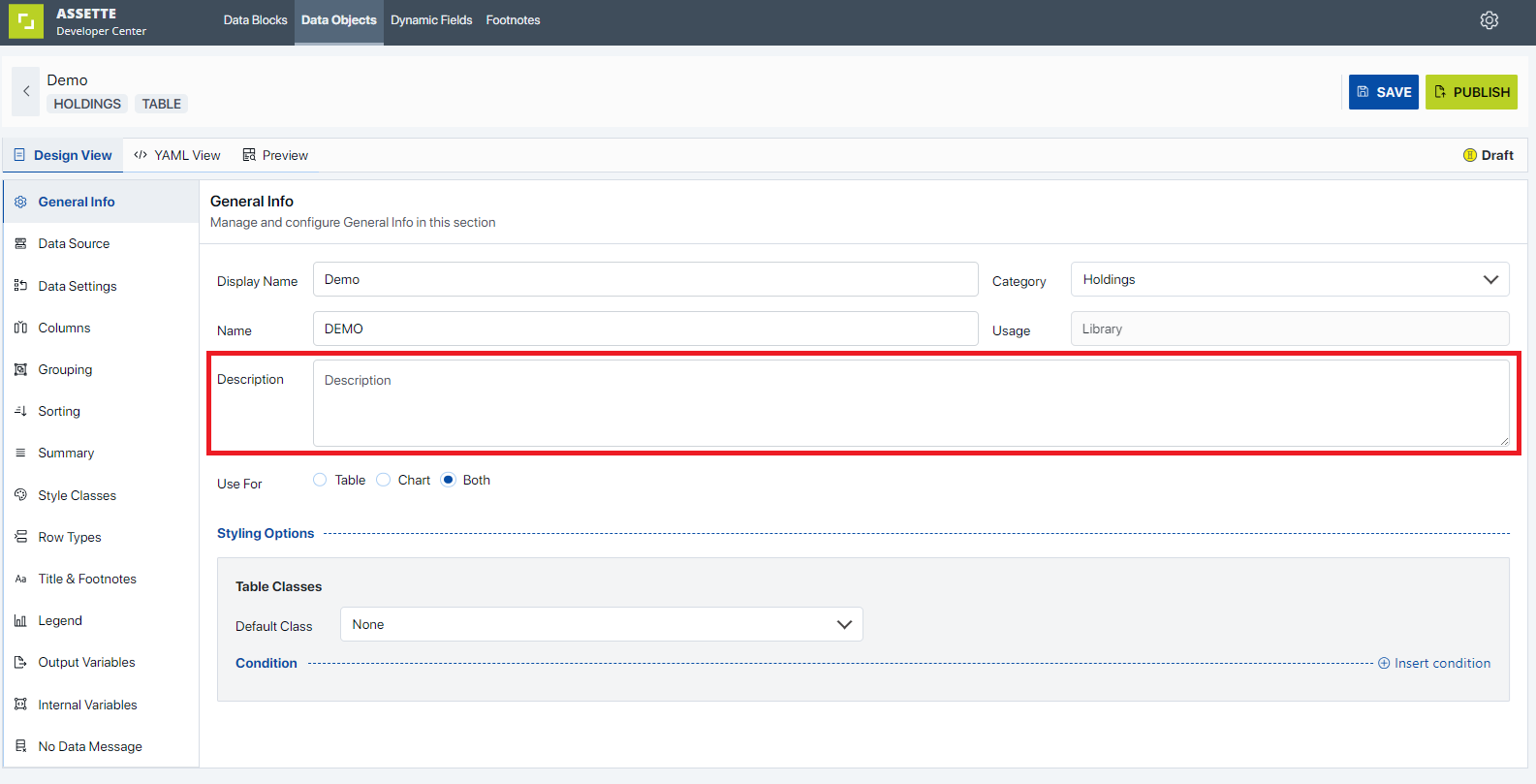Click the Output Variables icon
Image resolution: width=1536 pixels, height=784 pixels.
click(x=20, y=662)
